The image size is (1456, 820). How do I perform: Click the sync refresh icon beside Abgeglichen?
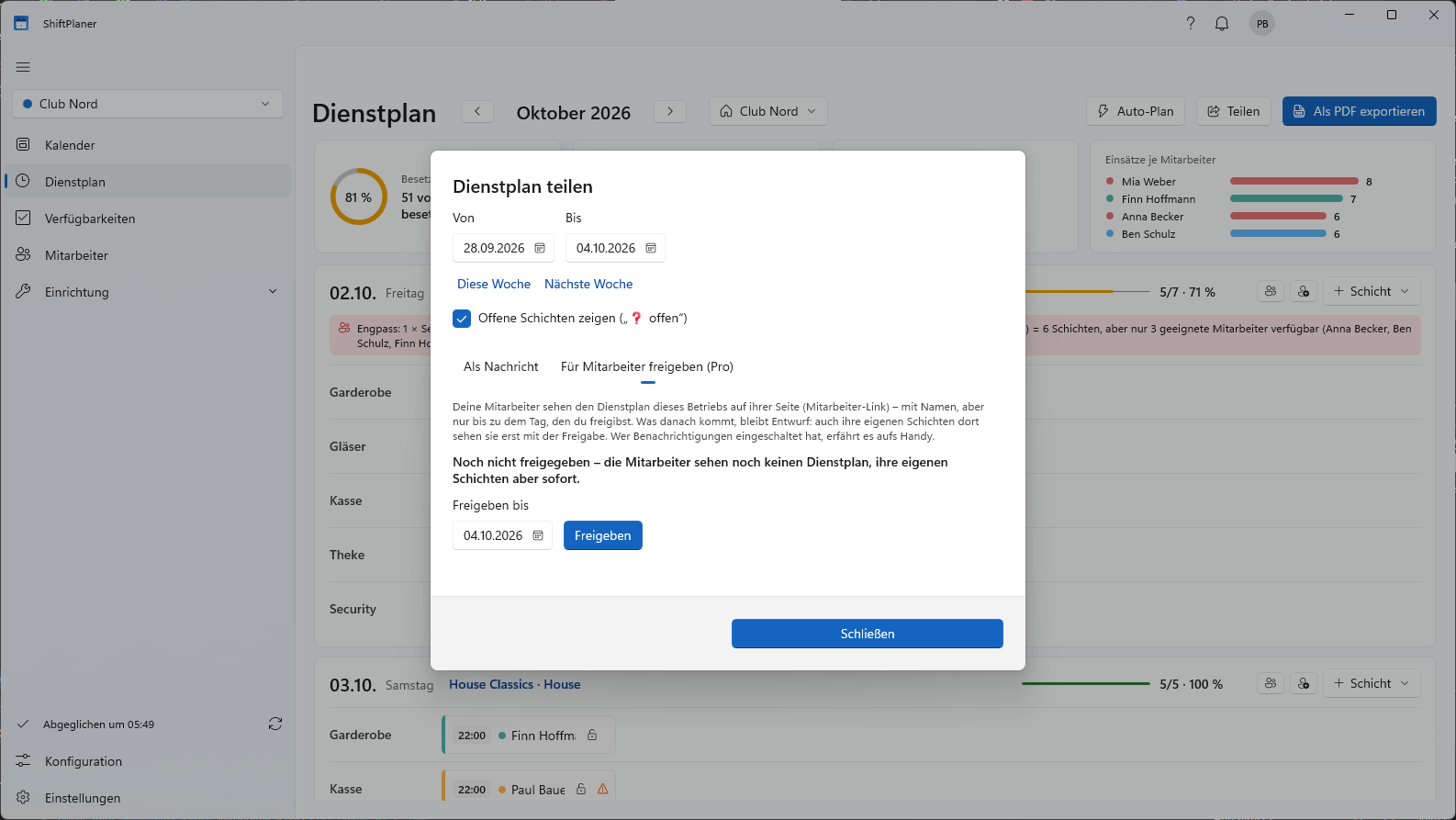(275, 724)
